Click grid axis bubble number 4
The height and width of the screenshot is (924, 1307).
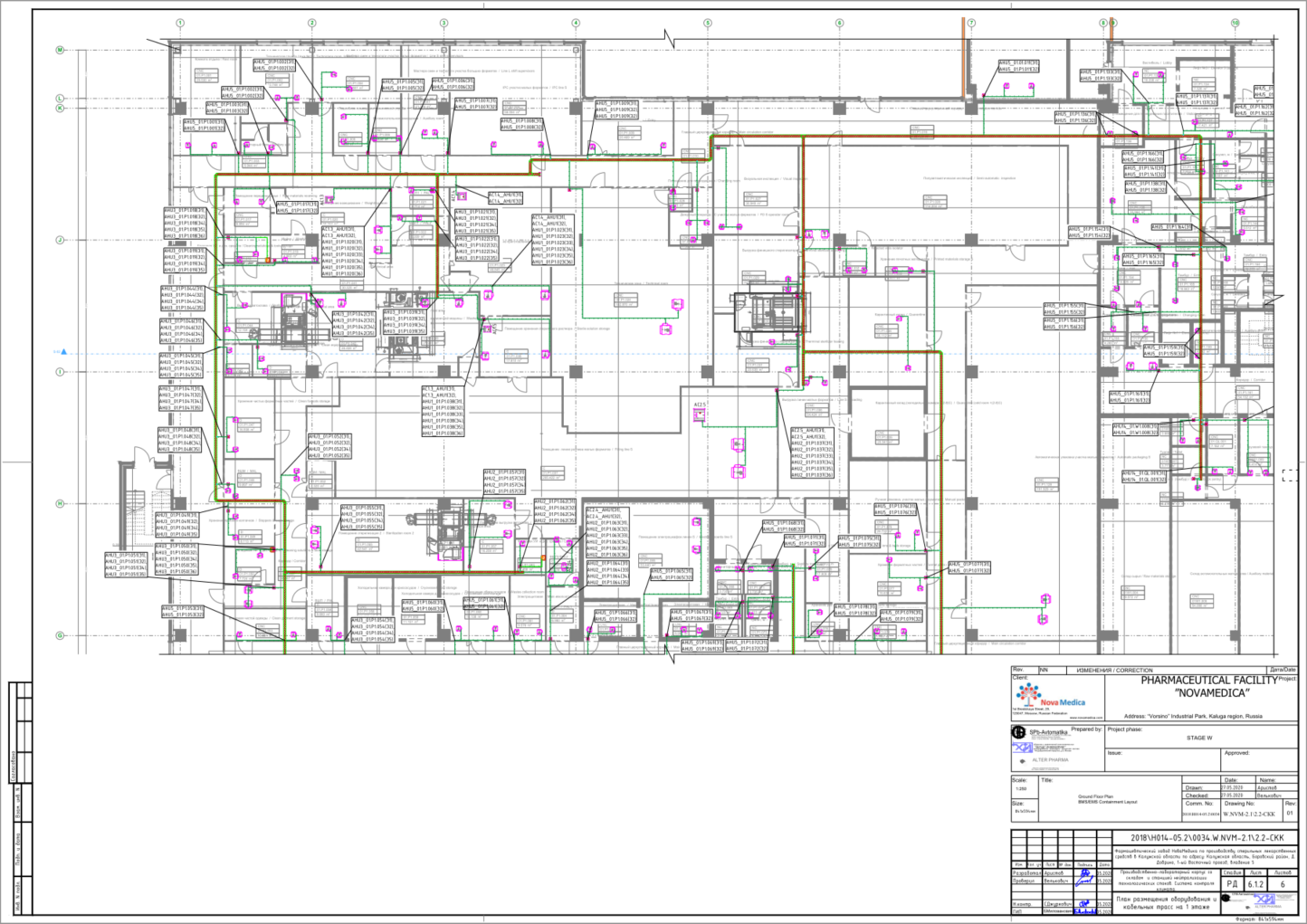[576, 24]
